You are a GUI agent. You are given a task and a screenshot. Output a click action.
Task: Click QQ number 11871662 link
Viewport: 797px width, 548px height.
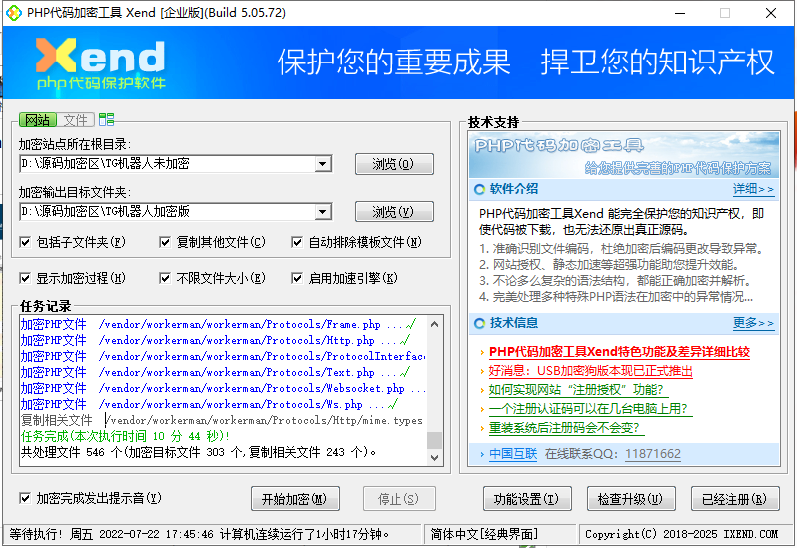(653, 454)
